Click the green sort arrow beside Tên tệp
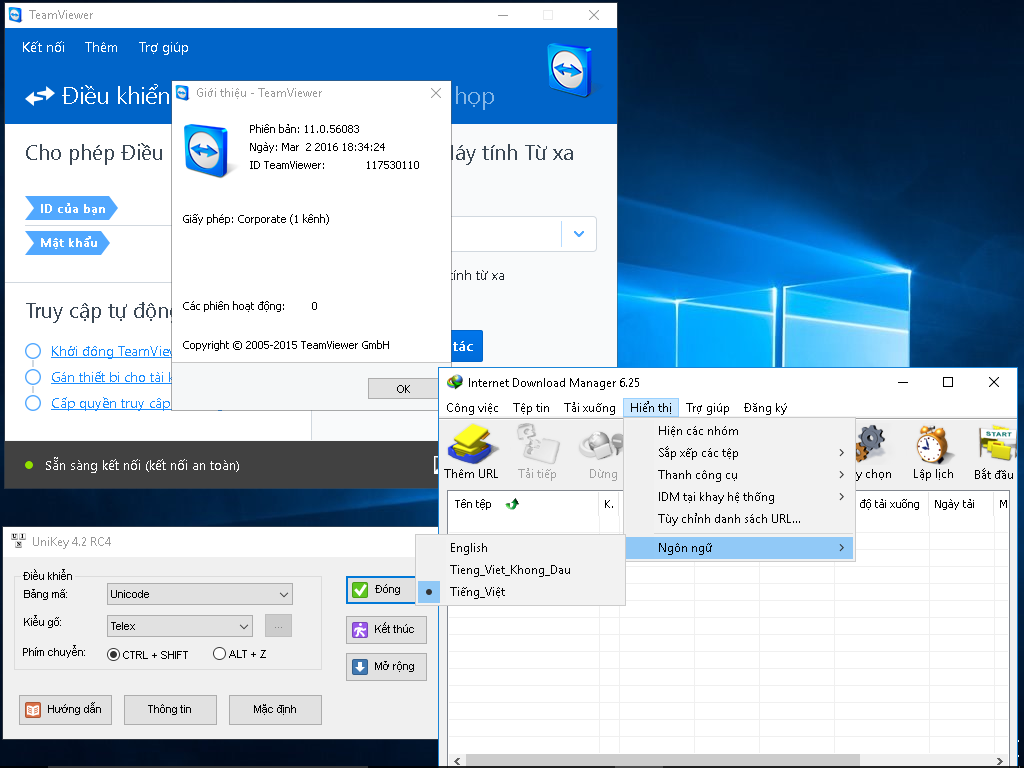This screenshot has height=768, width=1024. (x=513, y=504)
